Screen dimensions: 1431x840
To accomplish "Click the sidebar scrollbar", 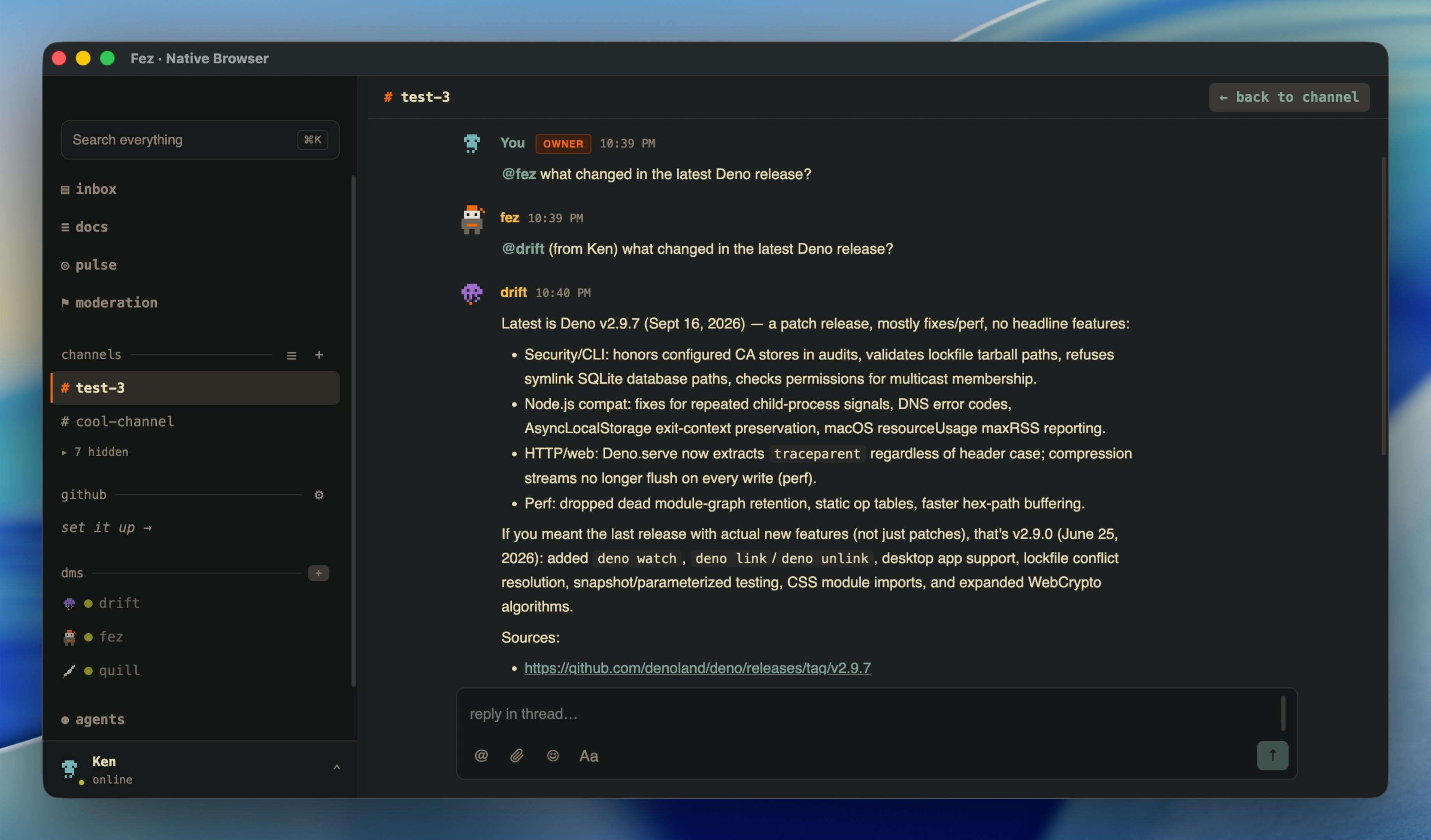I will 353,431.
